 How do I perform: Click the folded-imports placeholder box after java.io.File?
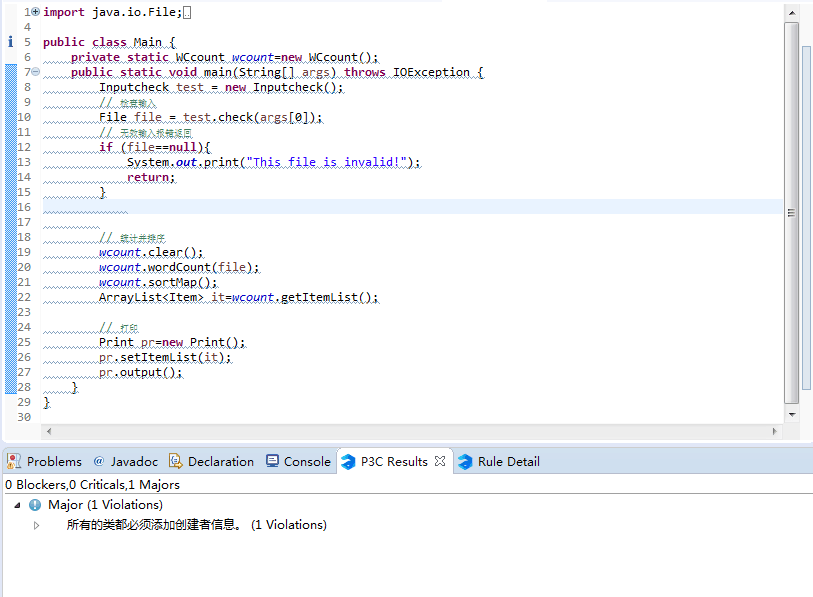click(x=186, y=12)
